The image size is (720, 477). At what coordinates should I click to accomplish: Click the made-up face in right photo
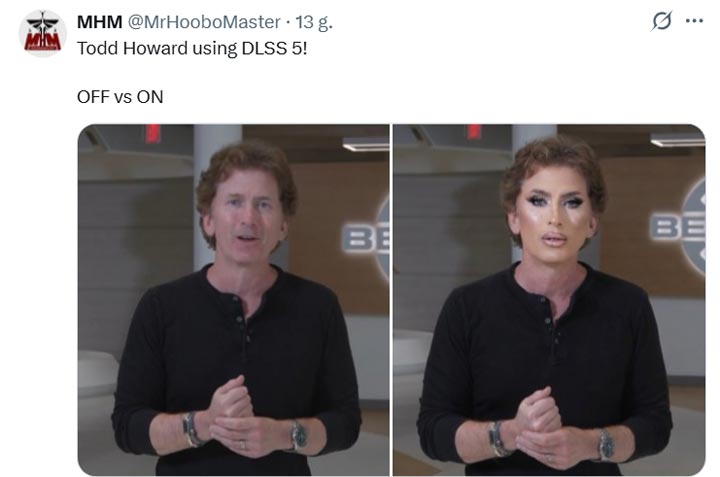[x=553, y=216]
